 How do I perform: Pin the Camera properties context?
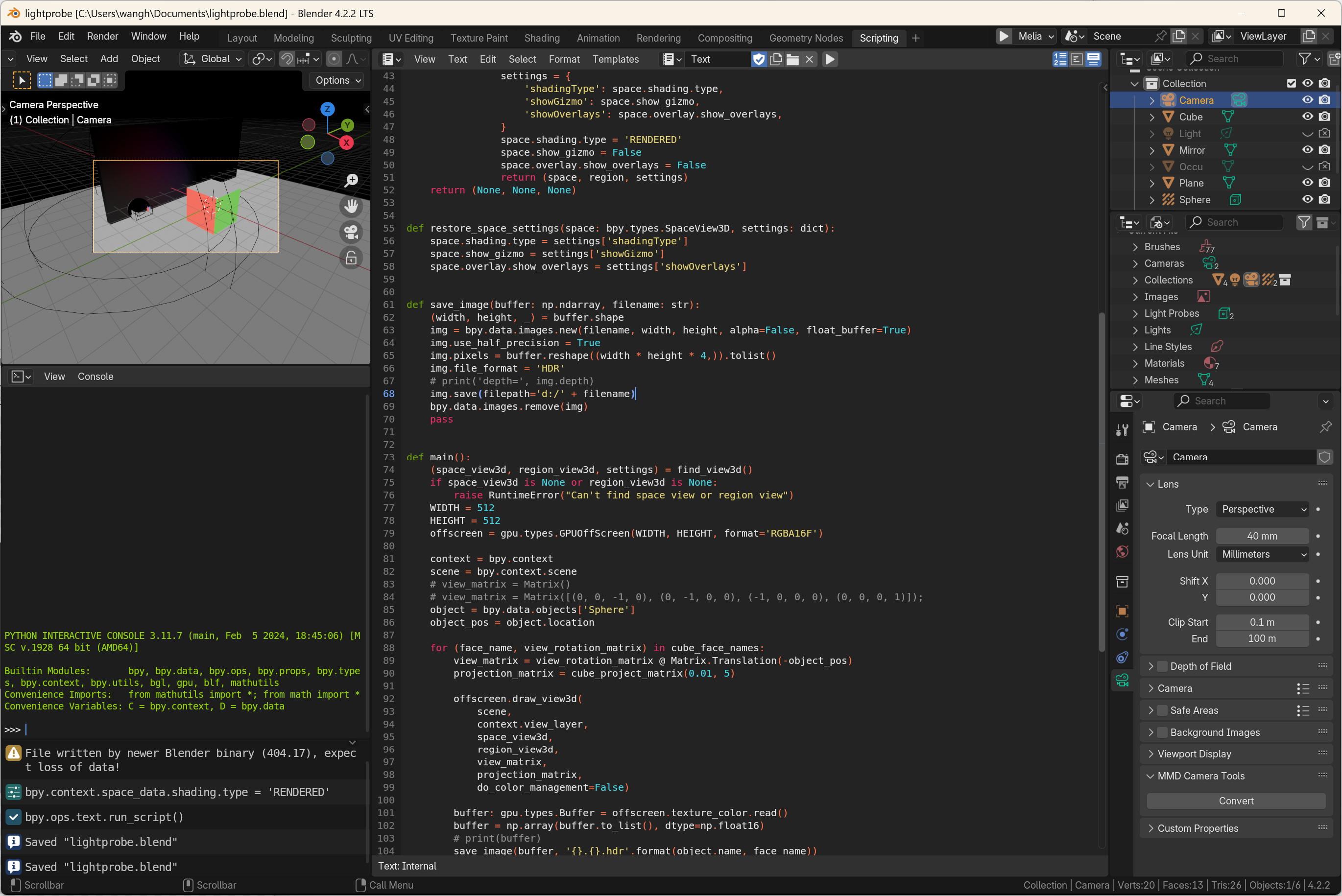tap(1325, 427)
